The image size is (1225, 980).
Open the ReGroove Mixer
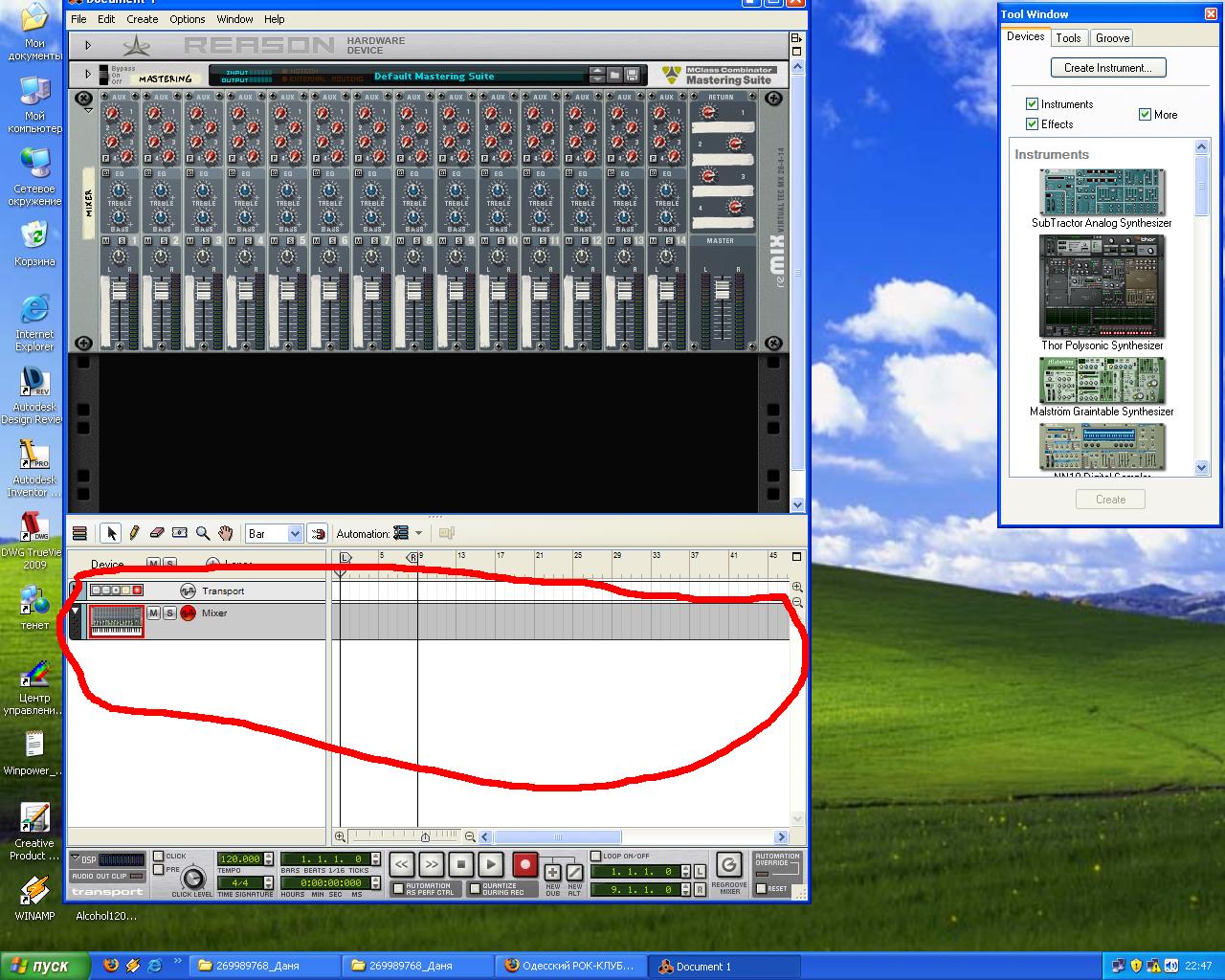pyautogui.click(x=728, y=865)
